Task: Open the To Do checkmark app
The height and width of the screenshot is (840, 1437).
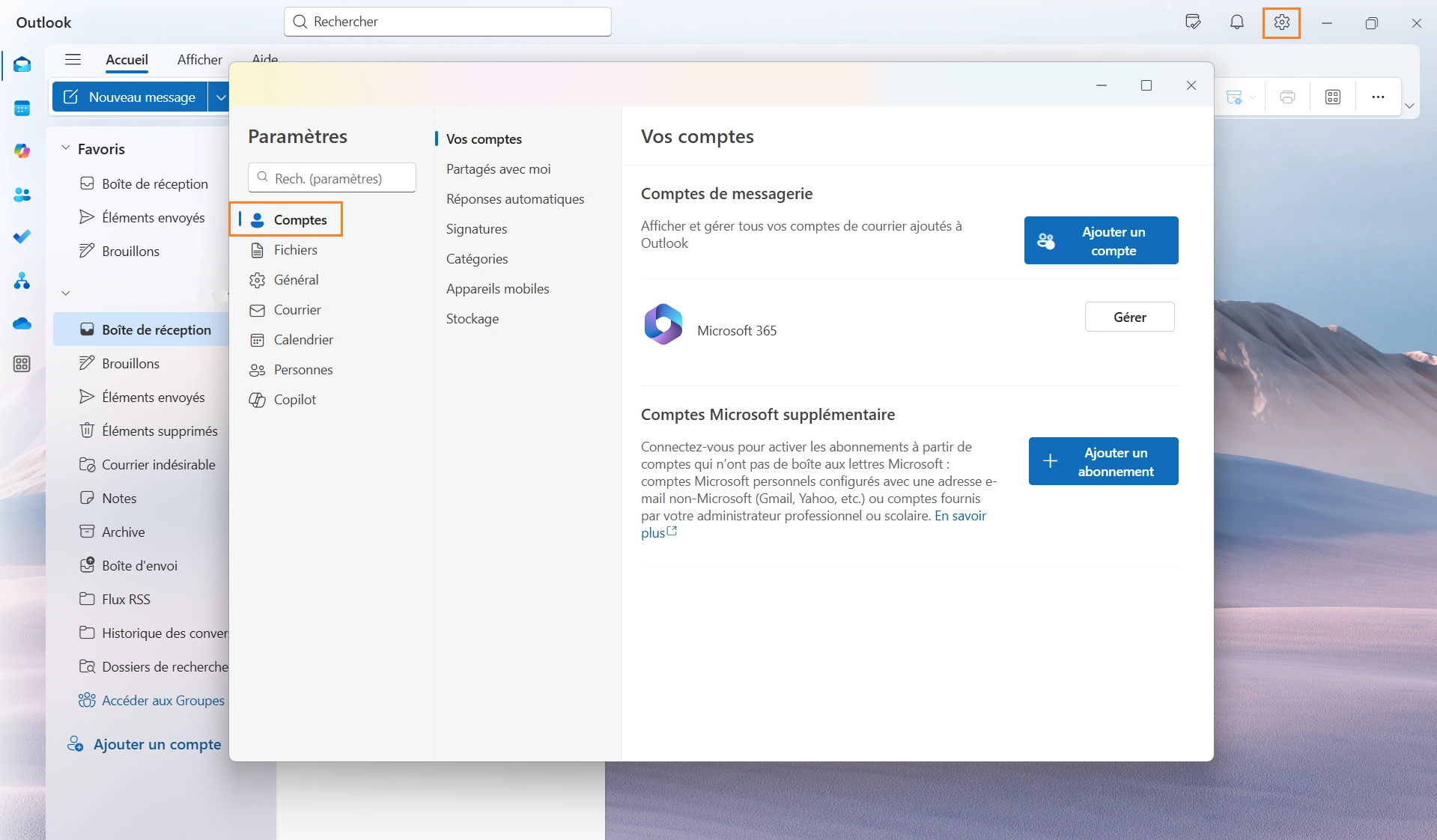Action: click(22, 237)
